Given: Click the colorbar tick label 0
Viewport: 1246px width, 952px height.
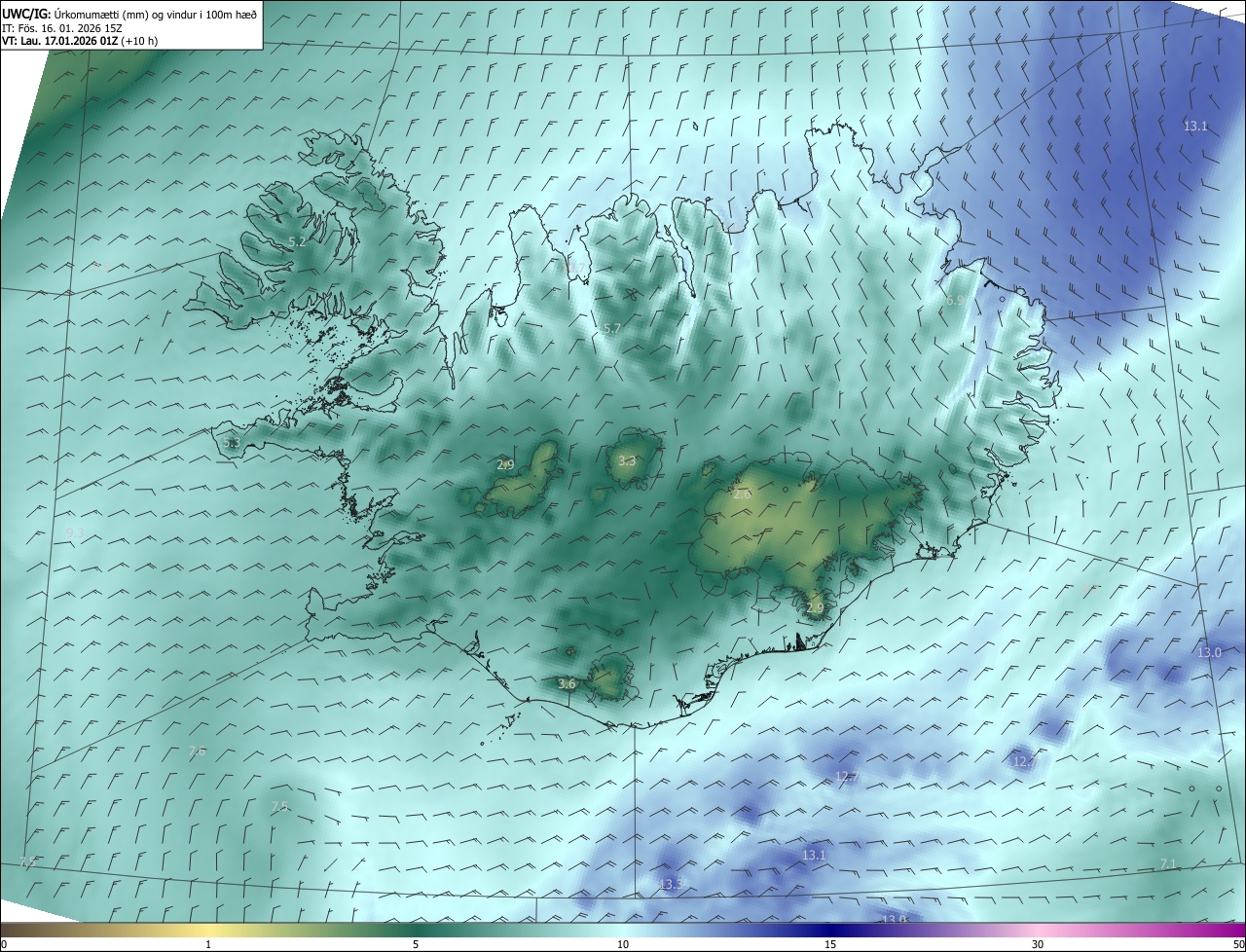Looking at the screenshot, I should [x=4, y=944].
